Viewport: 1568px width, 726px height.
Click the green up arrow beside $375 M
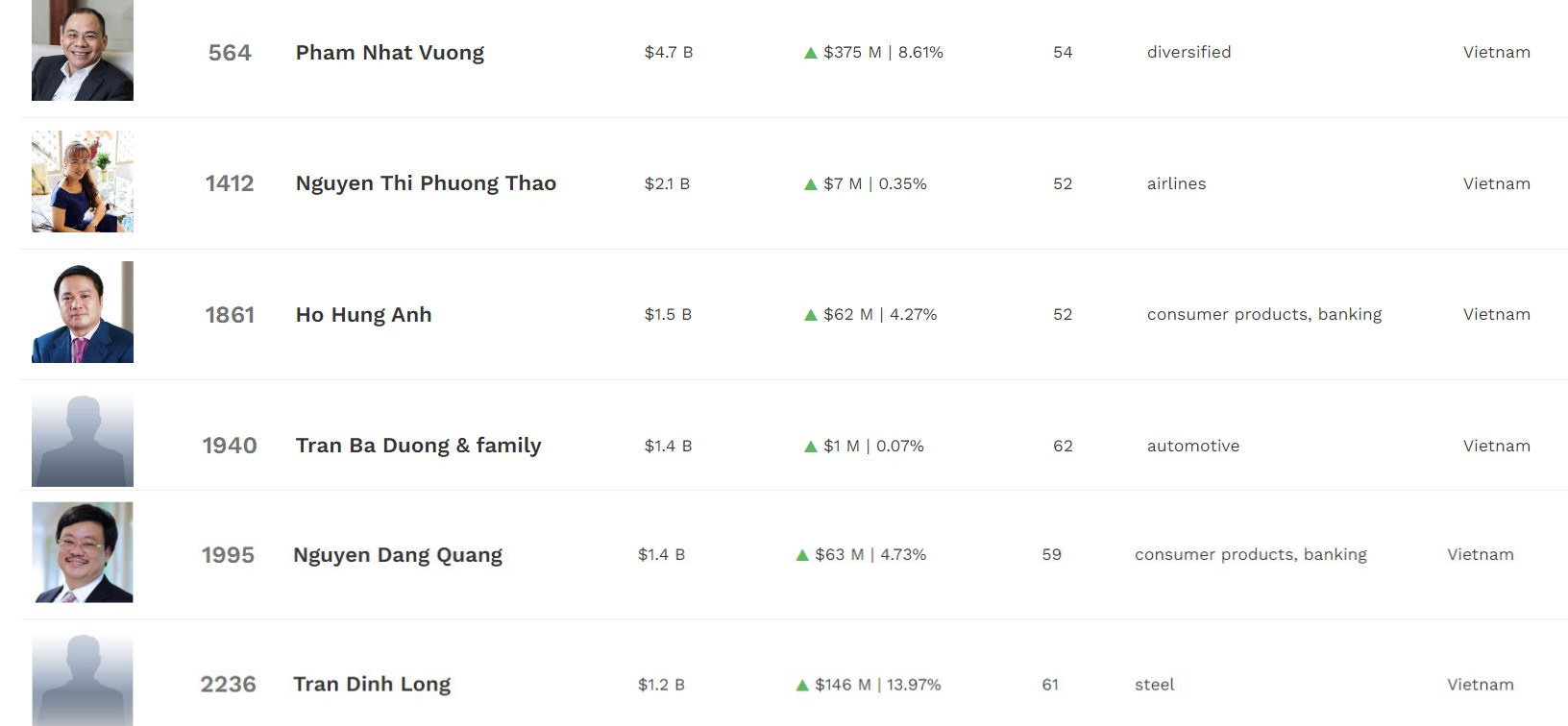click(810, 53)
